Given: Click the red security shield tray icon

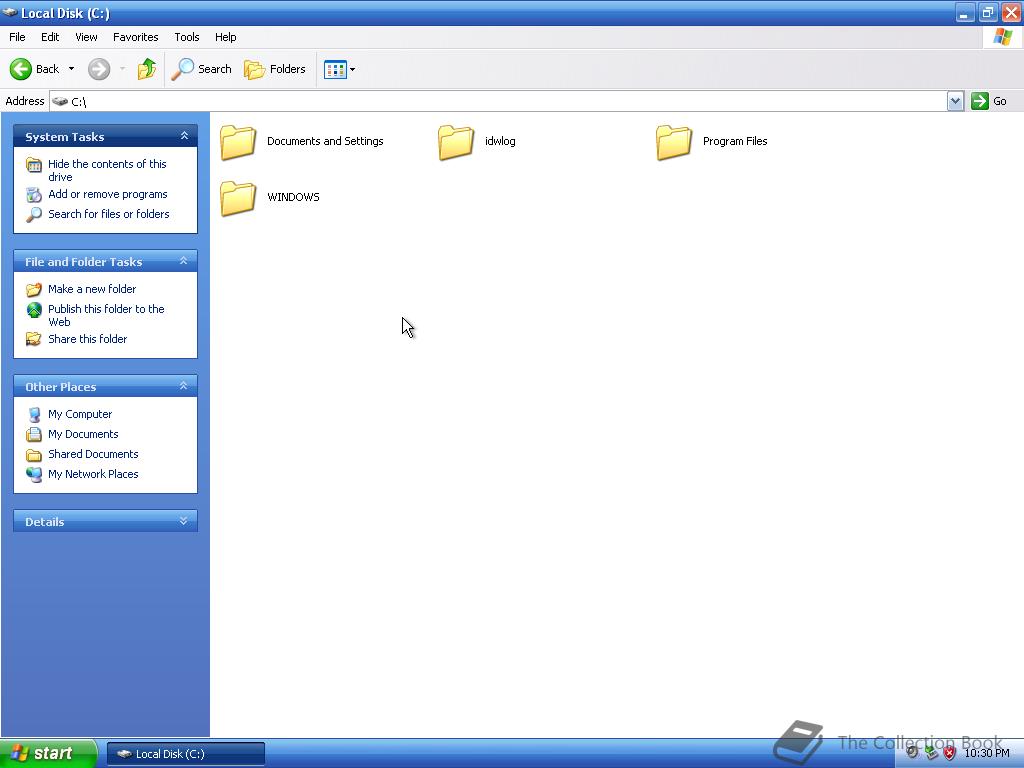Looking at the screenshot, I should 950,753.
